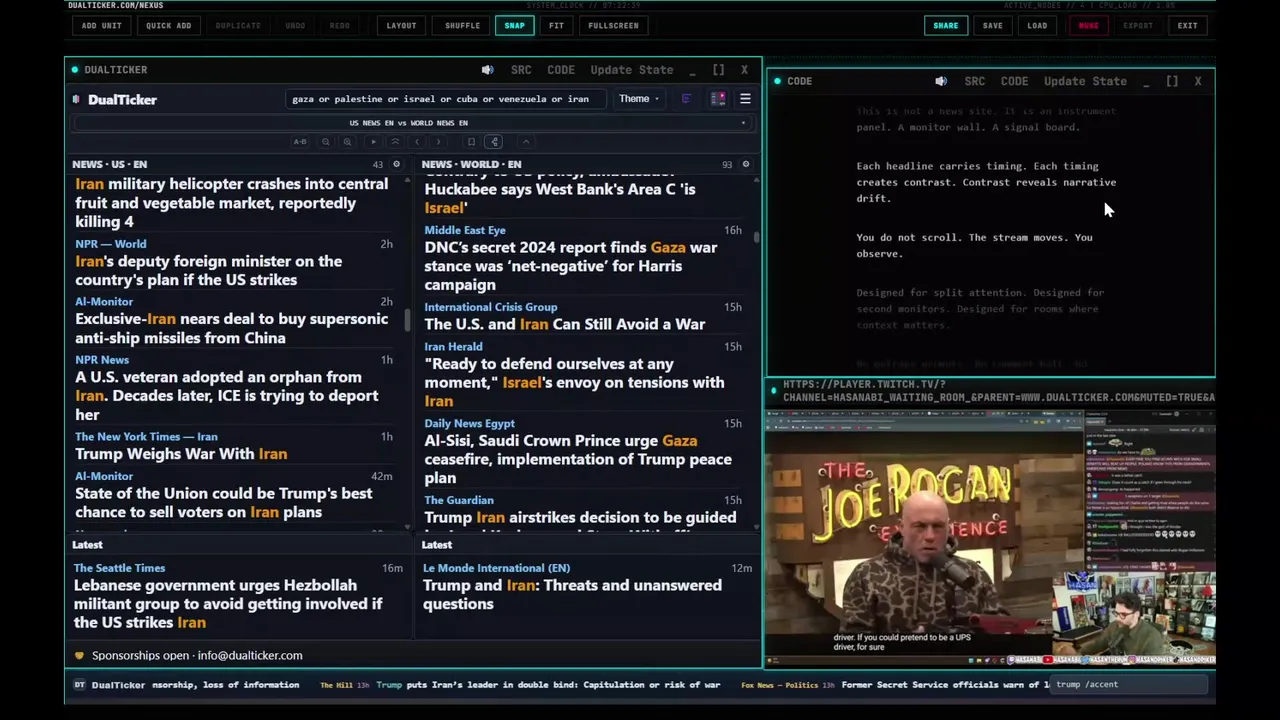Open settings gear for NEWS · WORLD · EN
Screen dimensions: 1280x720
[745, 164]
